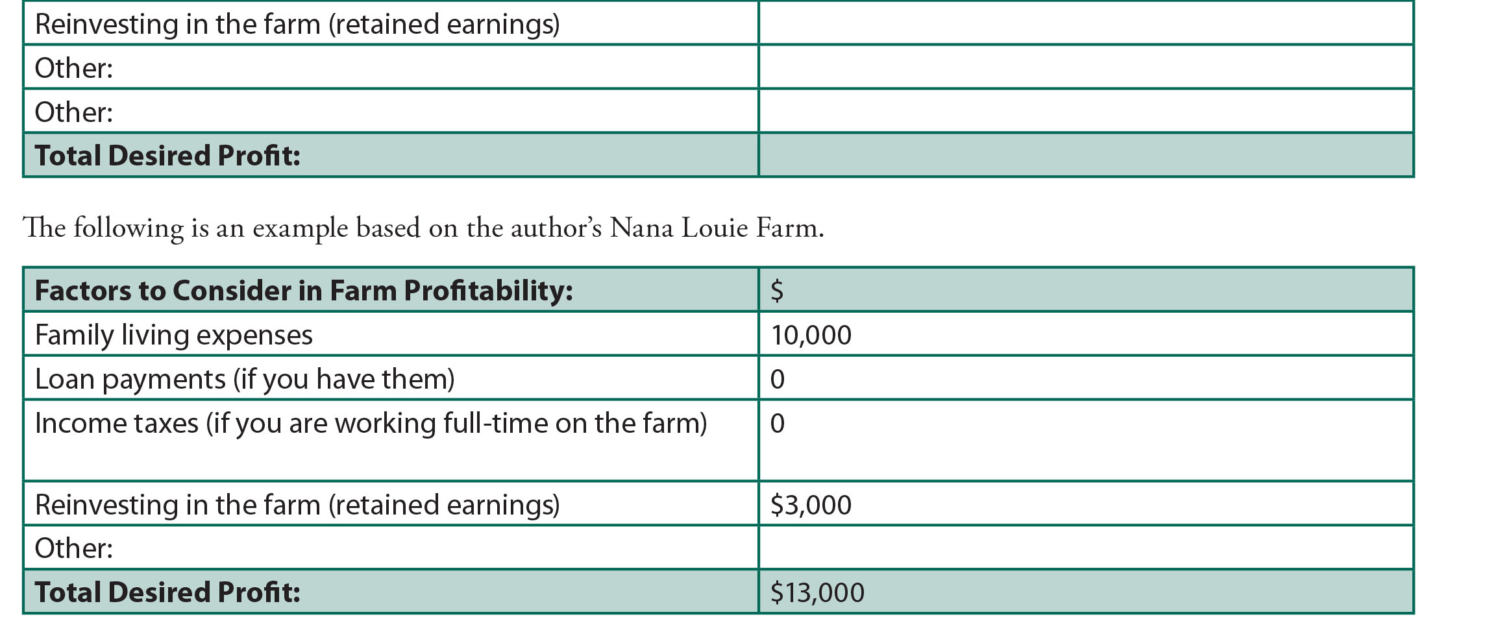Click the 10,000 family living expenses value
1500x630 pixels.
[x=811, y=334]
